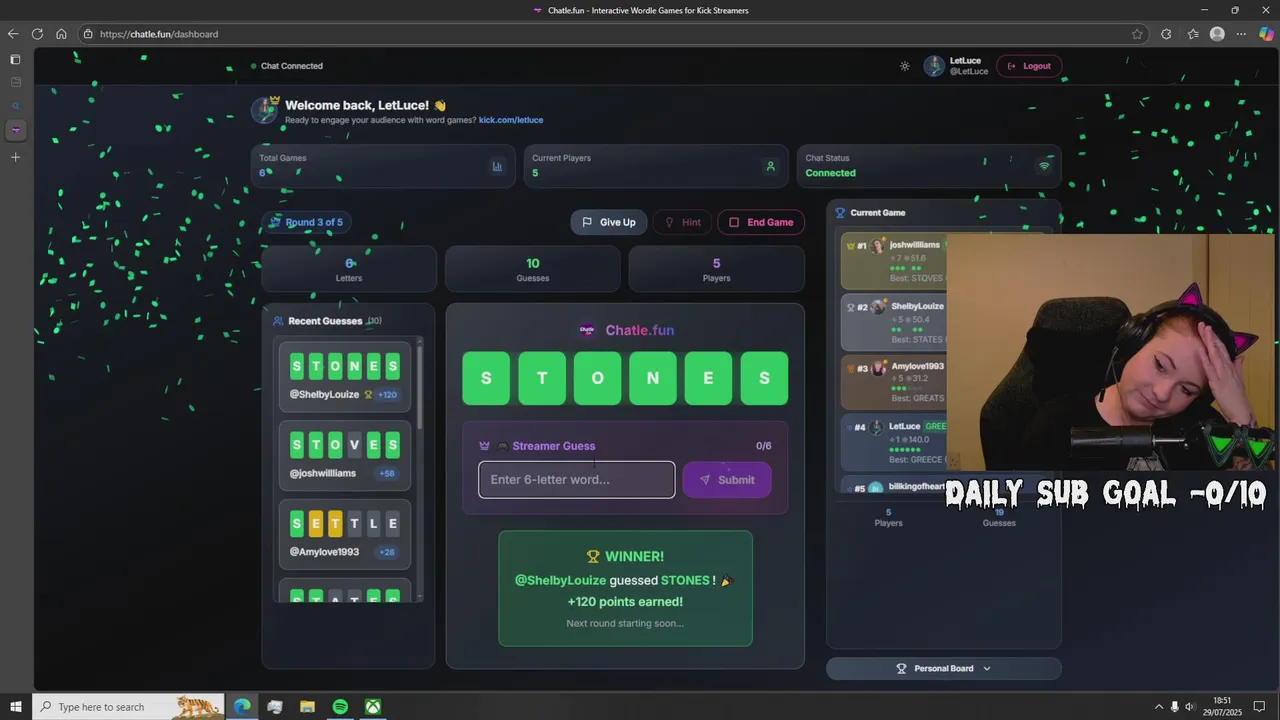Click the Recent Guesses people icon
Screen dimensions: 1280x720
pyautogui.click(x=278, y=321)
